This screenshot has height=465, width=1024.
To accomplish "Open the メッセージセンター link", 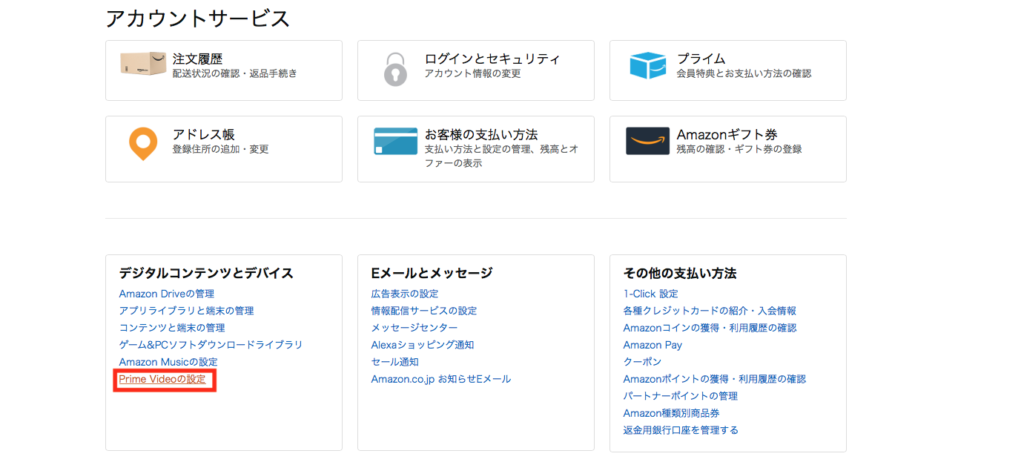I will click(414, 328).
